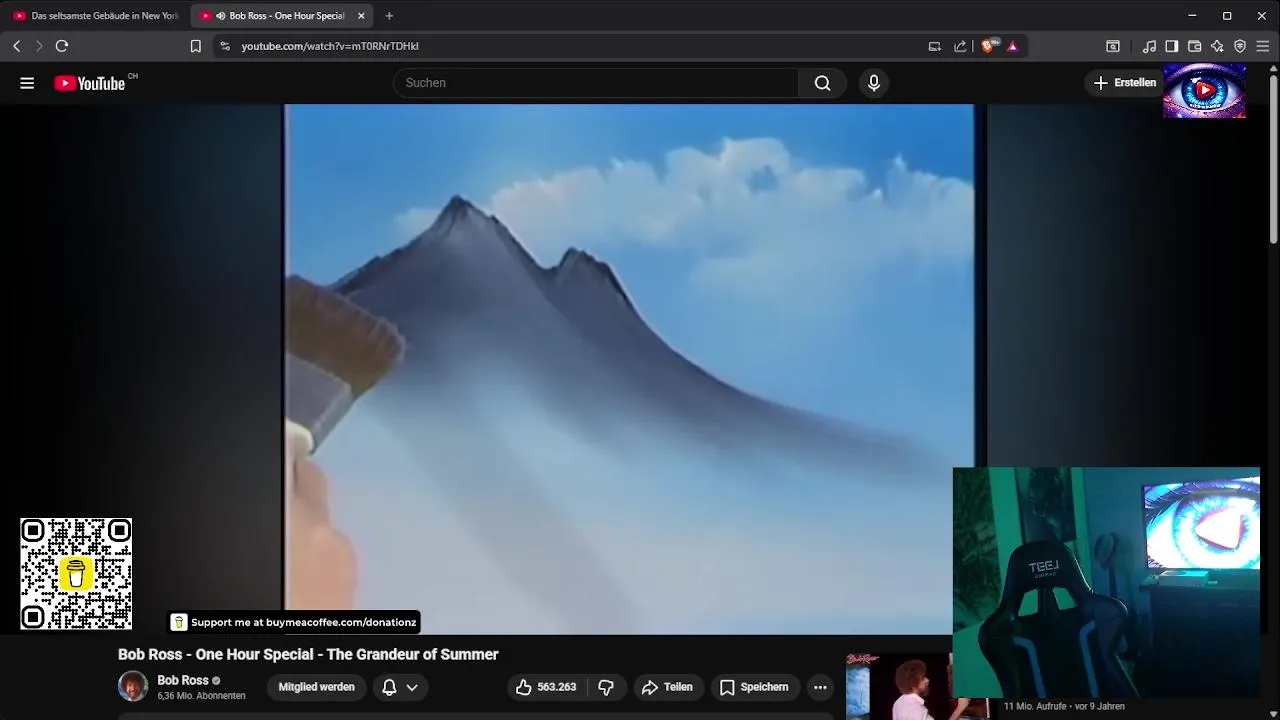The height and width of the screenshot is (720, 1280).
Task: Click the Erstellen button
Action: coord(1124,83)
